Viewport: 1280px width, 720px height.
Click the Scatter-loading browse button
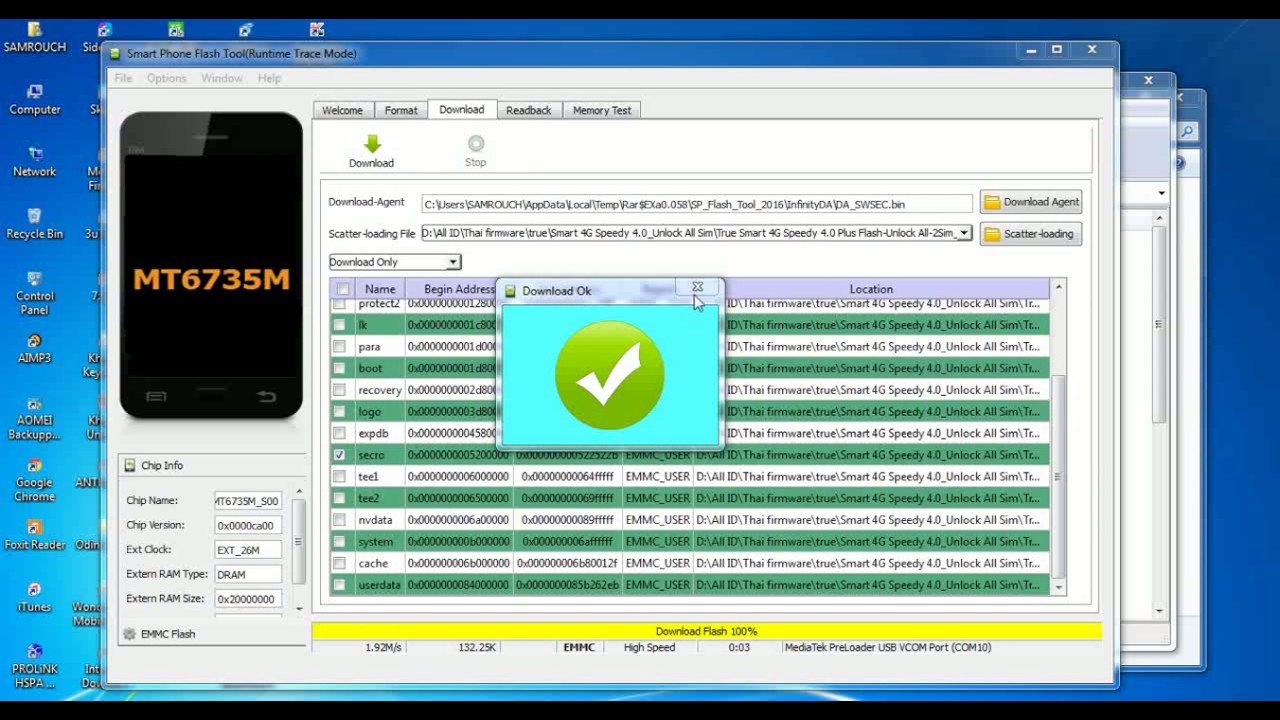coord(1030,234)
